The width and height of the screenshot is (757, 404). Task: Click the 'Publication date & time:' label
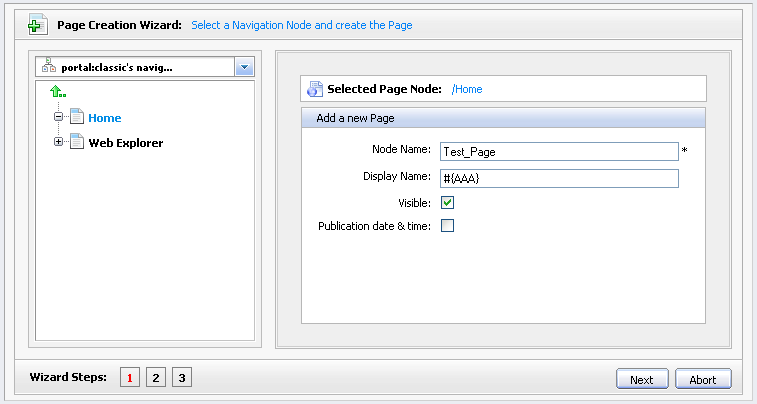click(x=374, y=226)
